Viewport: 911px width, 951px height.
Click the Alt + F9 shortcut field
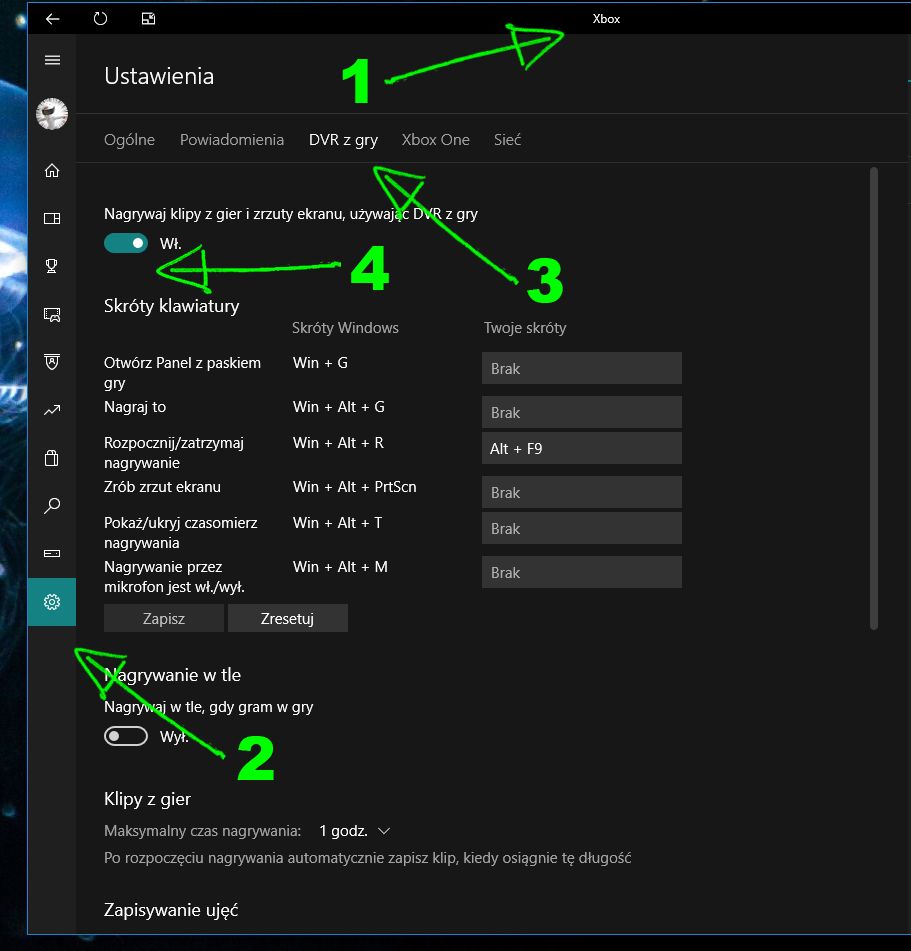point(581,449)
